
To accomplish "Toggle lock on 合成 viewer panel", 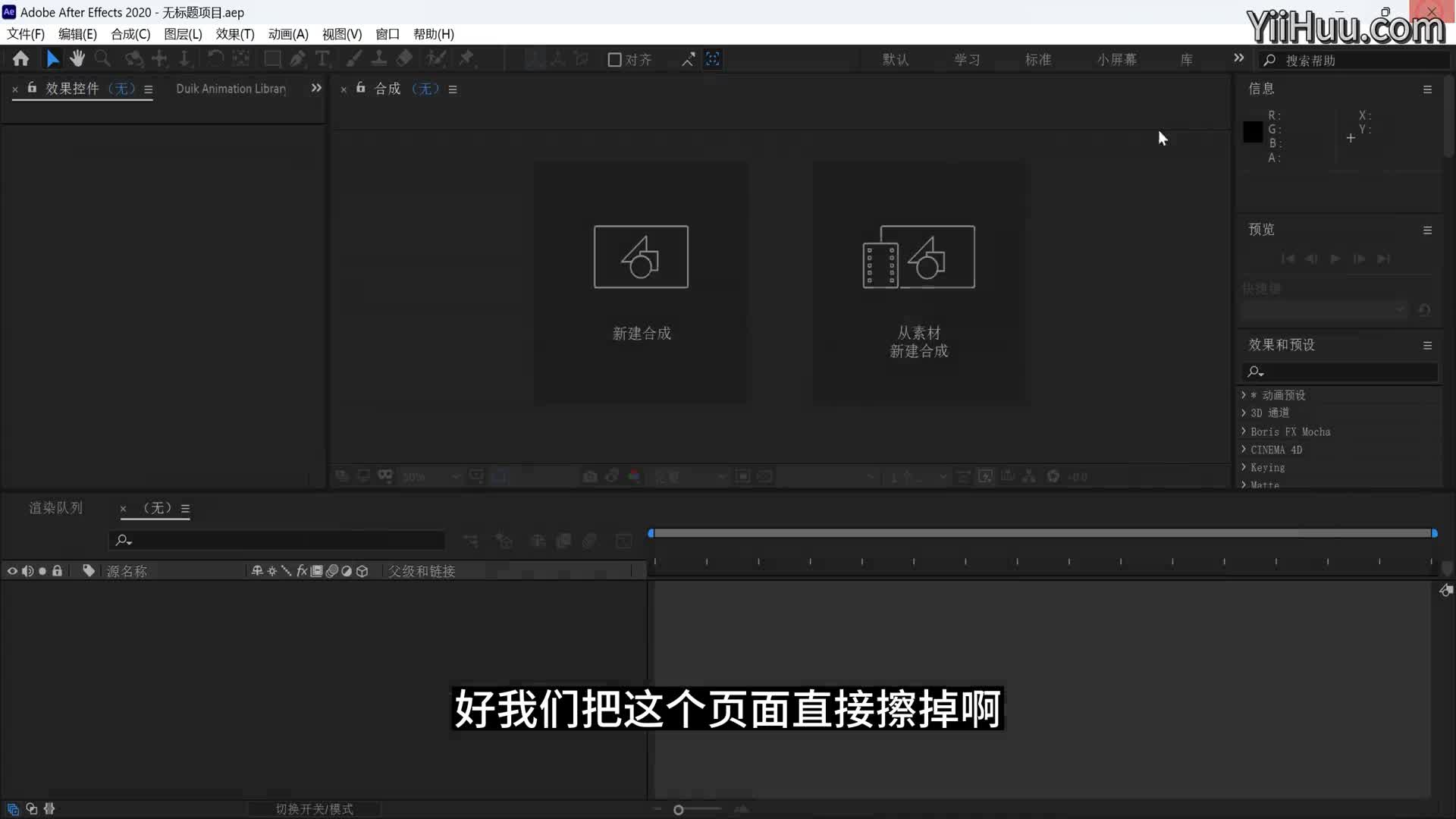I will (361, 88).
